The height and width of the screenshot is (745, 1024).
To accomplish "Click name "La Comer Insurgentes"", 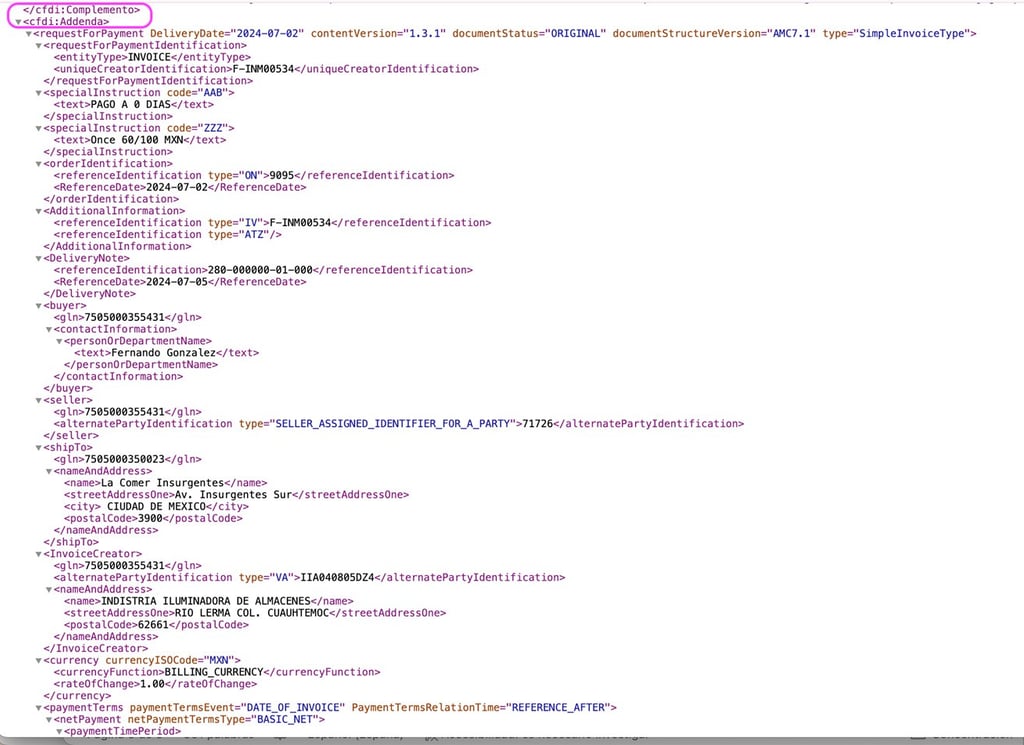I will [163, 483].
